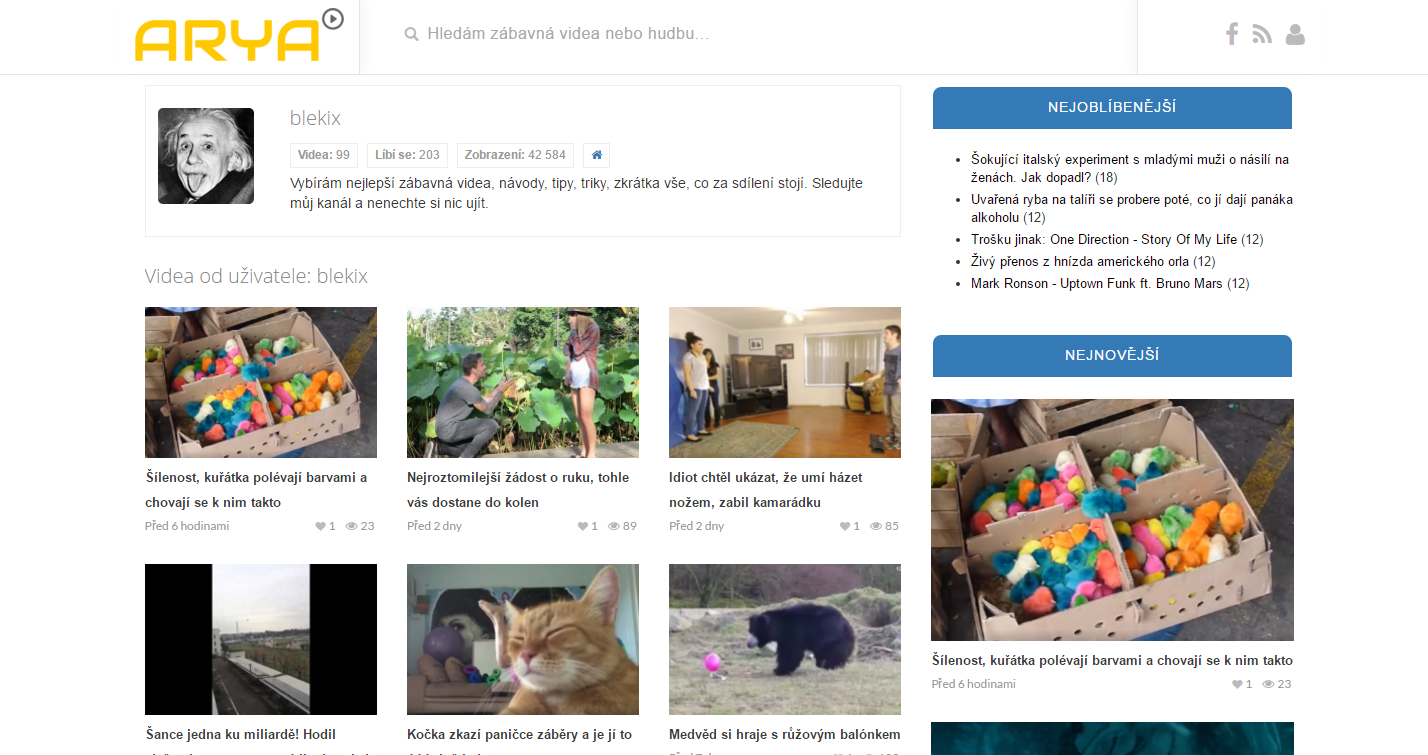This screenshot has height=755, width=1428.
Task: Open the bear with pink balloon thumbnail
Action: [785, 639]
